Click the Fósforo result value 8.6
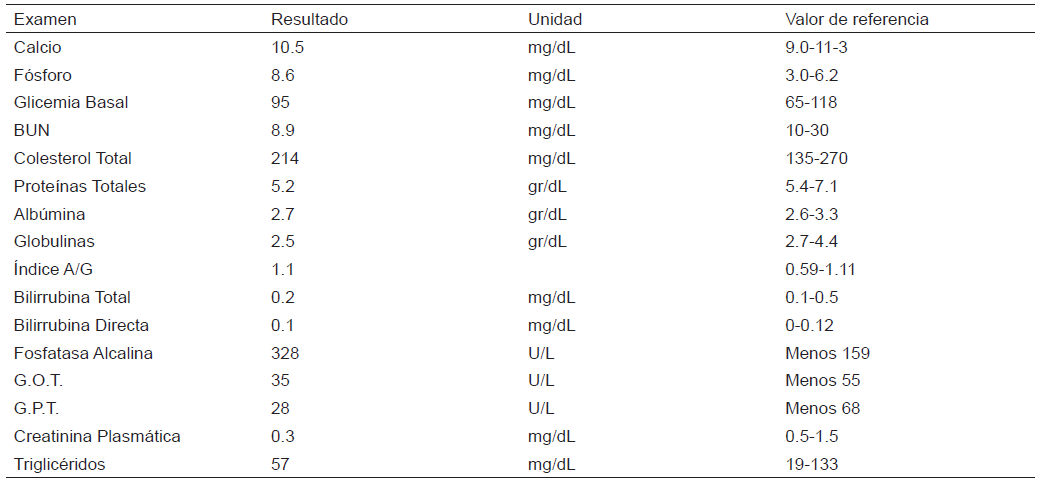This screenshot has height=480, width=1041. tap(282, 75)
